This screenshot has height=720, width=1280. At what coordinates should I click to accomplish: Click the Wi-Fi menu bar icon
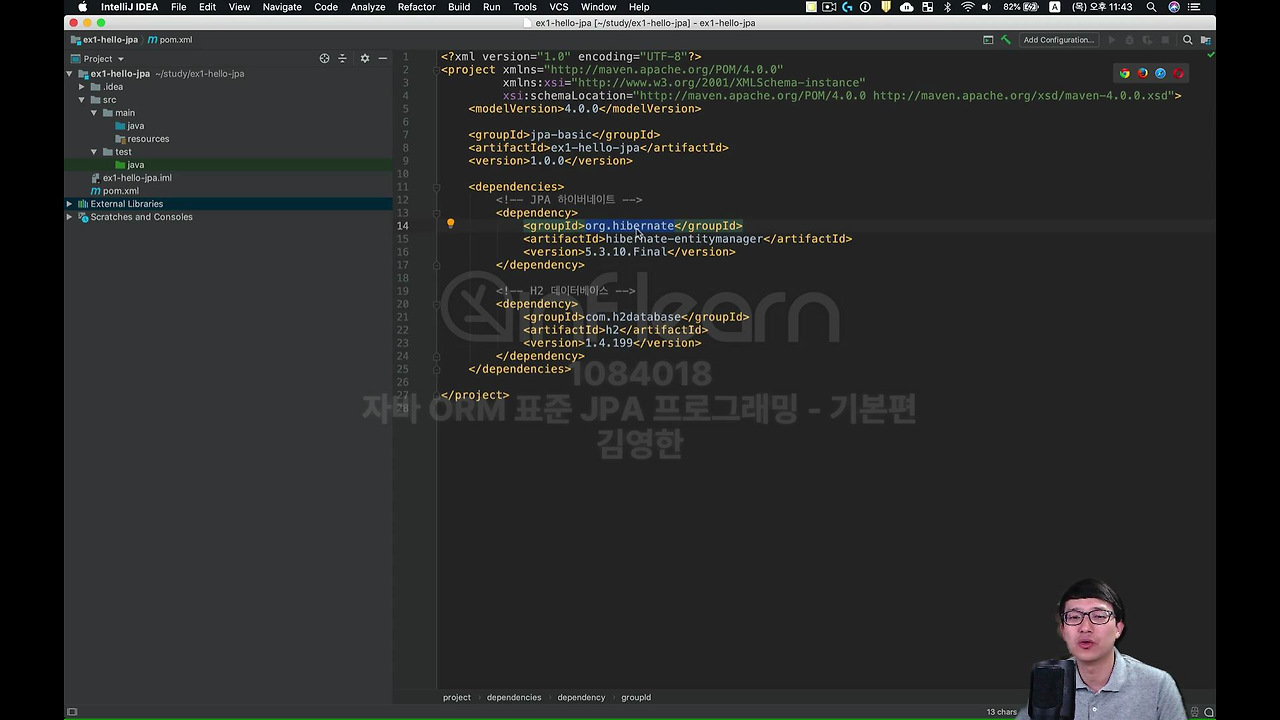click(967, 7)
